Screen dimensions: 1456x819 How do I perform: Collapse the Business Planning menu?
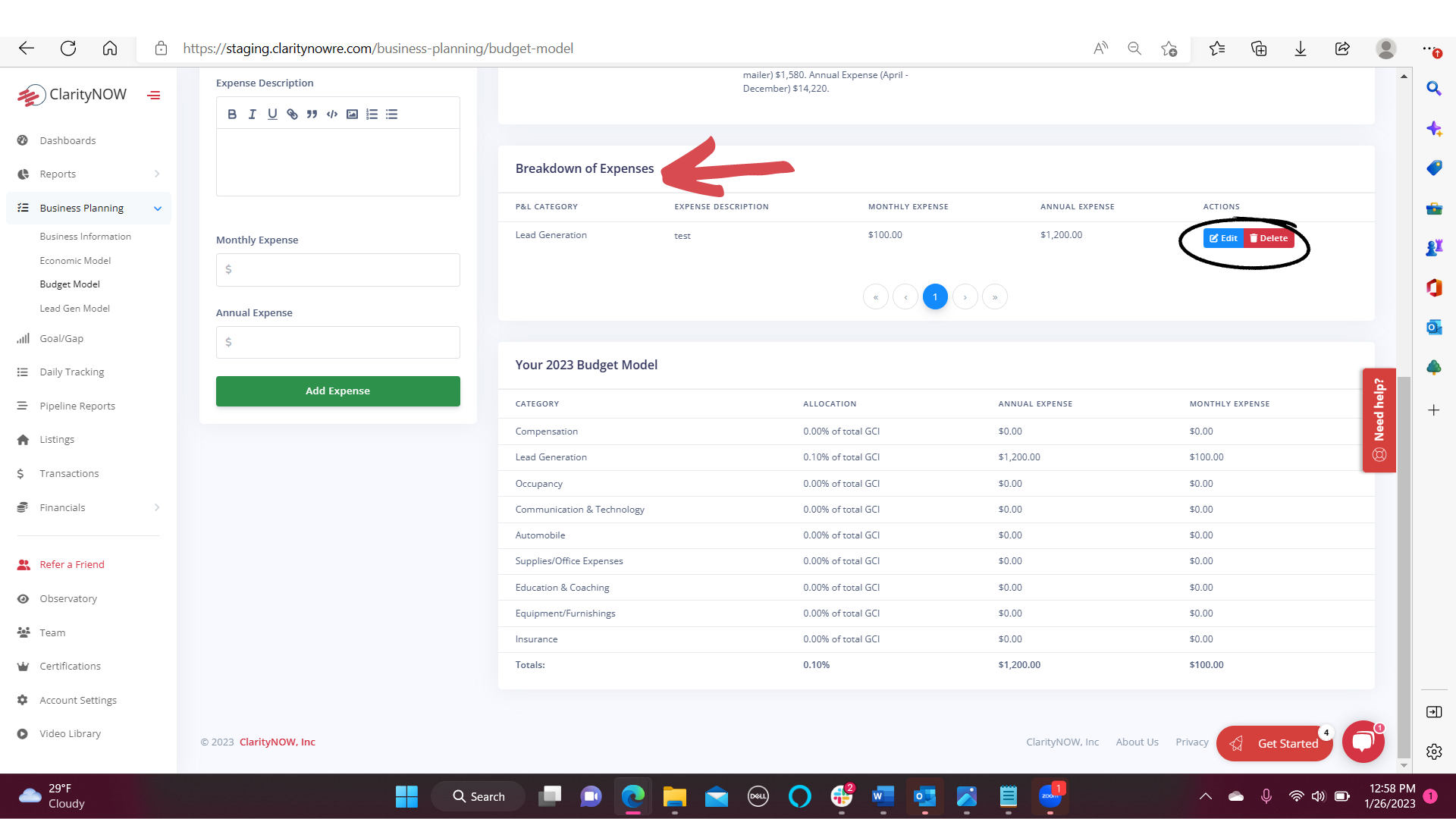coord(88,208)
